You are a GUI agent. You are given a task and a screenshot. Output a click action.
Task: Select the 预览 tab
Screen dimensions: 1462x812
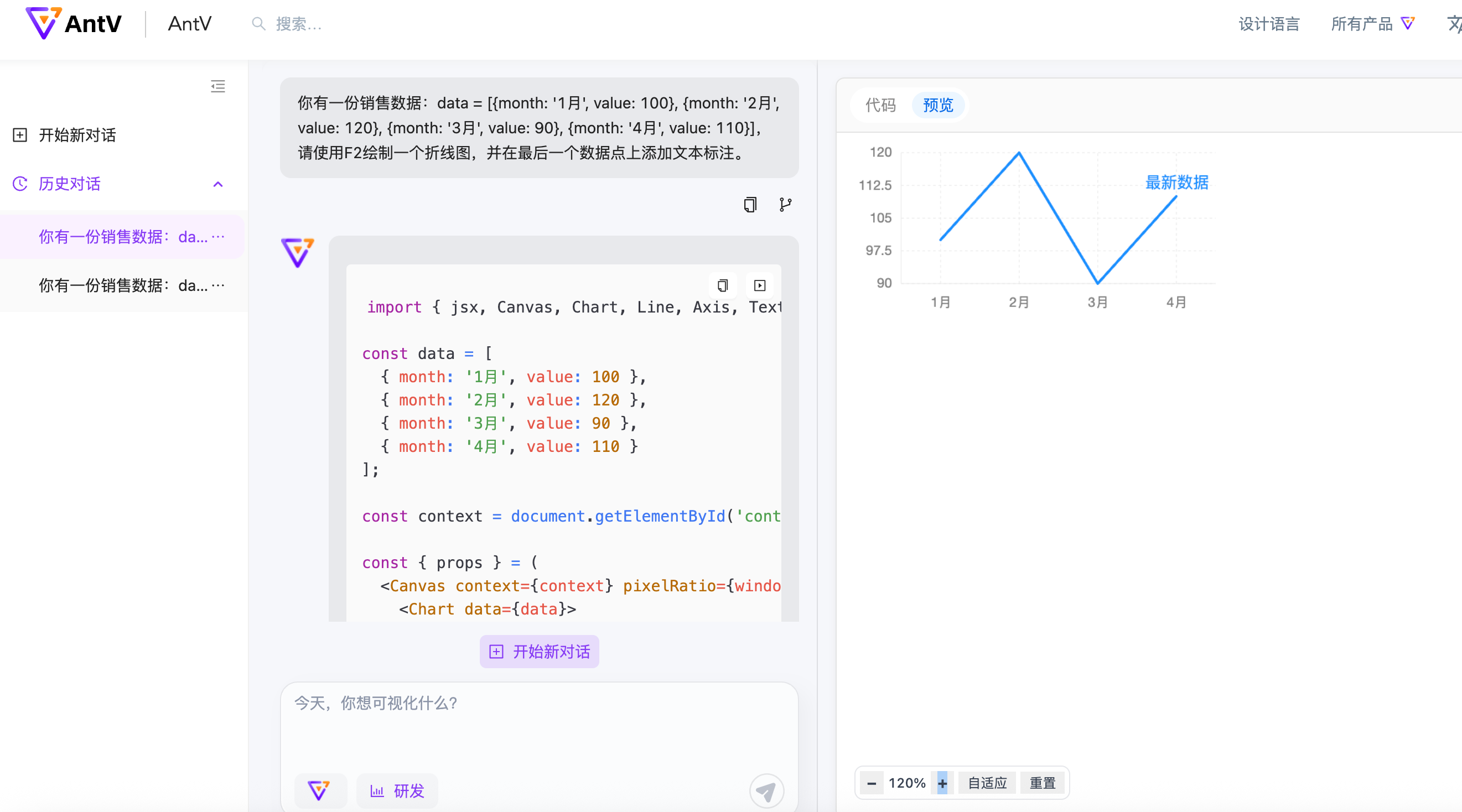click(937, 105)
